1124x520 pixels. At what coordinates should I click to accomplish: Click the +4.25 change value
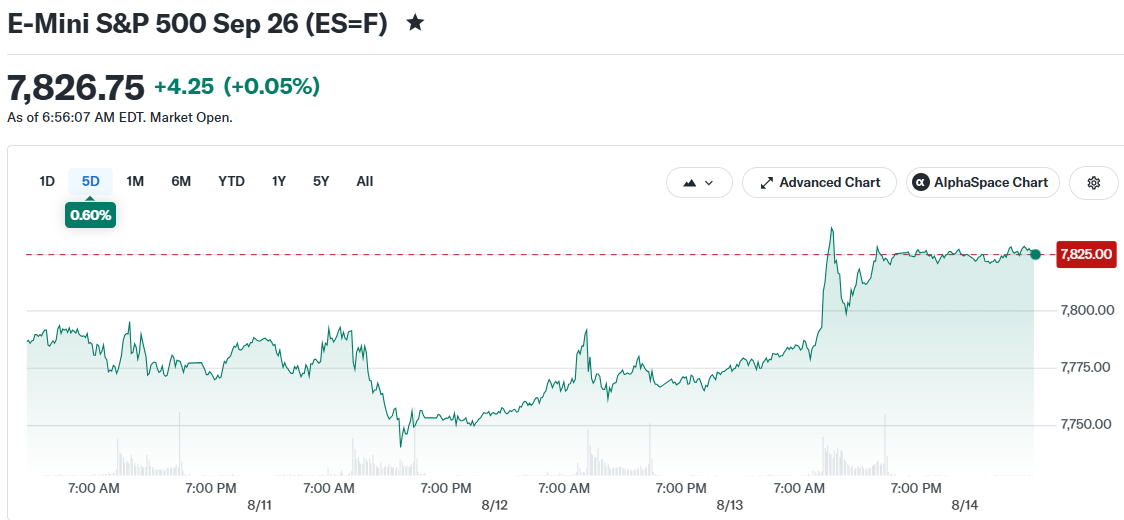click(x=184, y=87)
